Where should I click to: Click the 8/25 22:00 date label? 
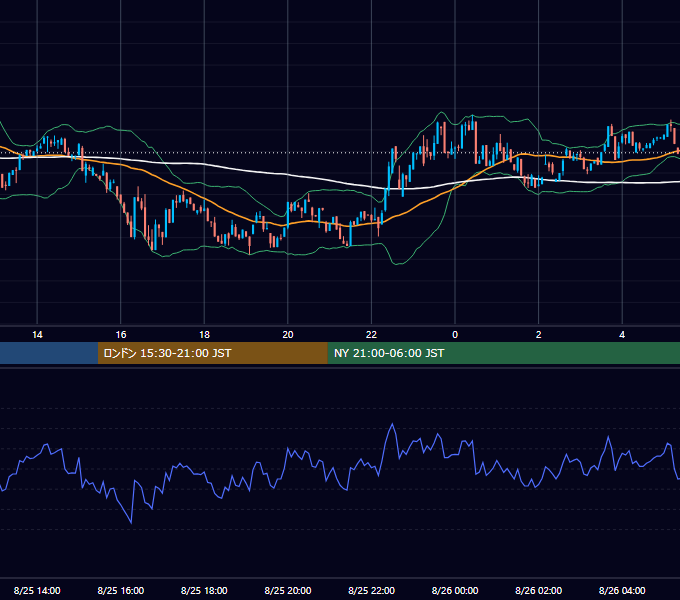tap(371, 590)
